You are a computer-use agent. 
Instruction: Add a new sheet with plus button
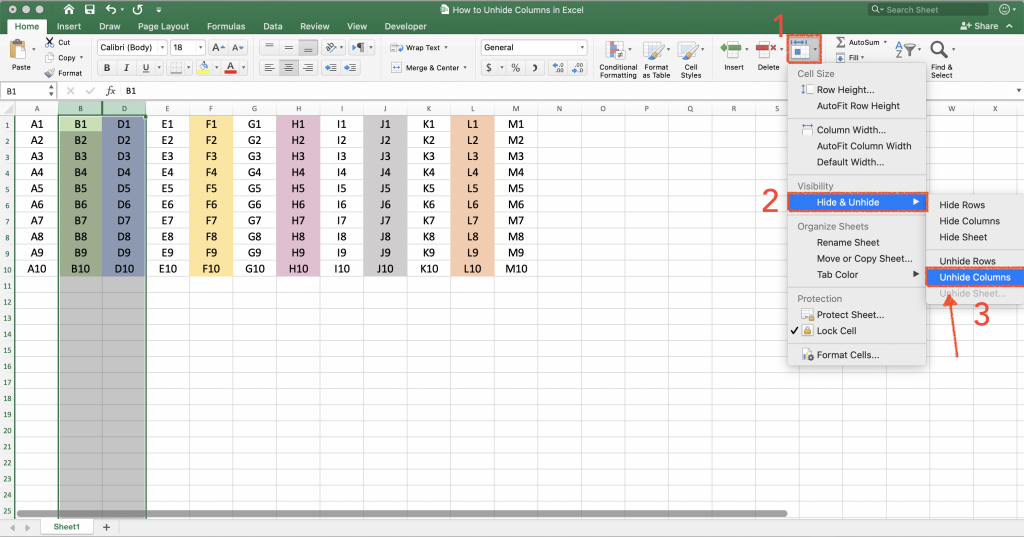coord(106,527)
